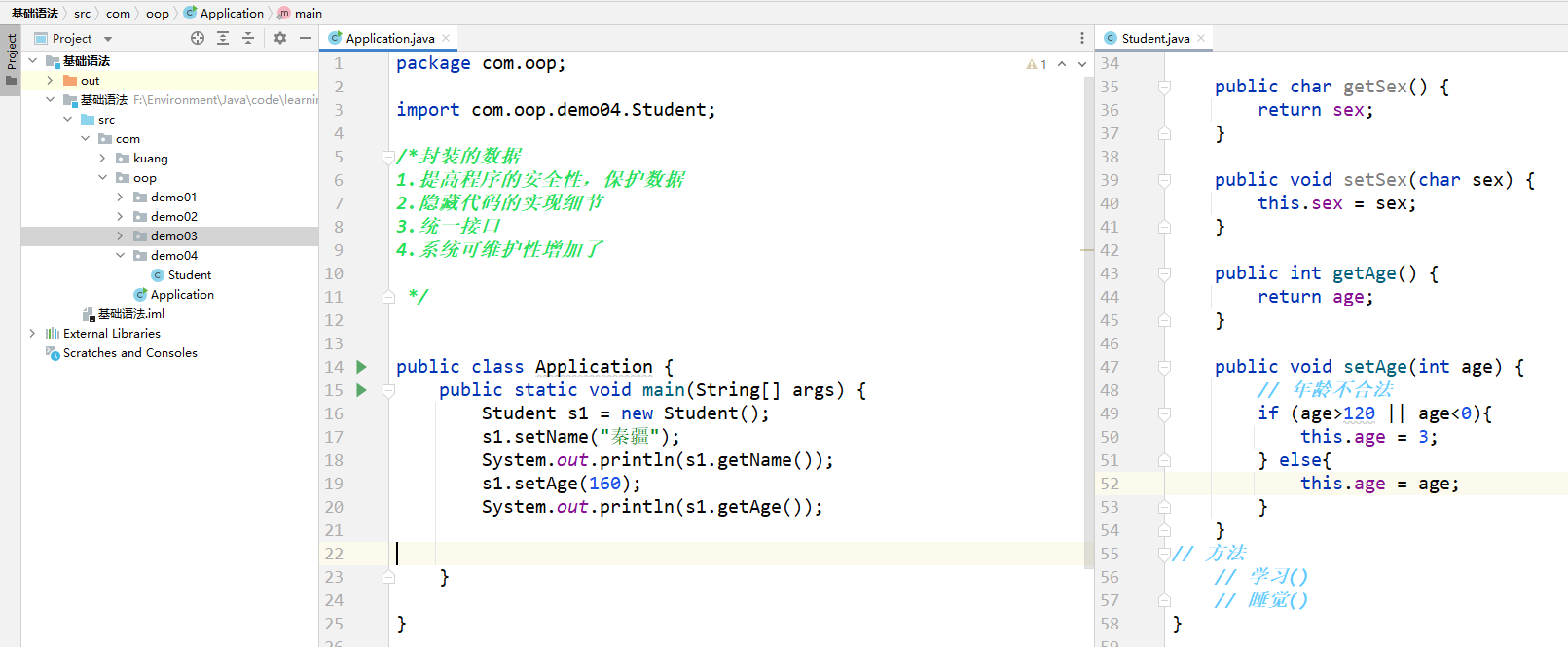1568x647 pixels.
Task: Run Application class from gutter on line 14
Action: tap(362, 367)
